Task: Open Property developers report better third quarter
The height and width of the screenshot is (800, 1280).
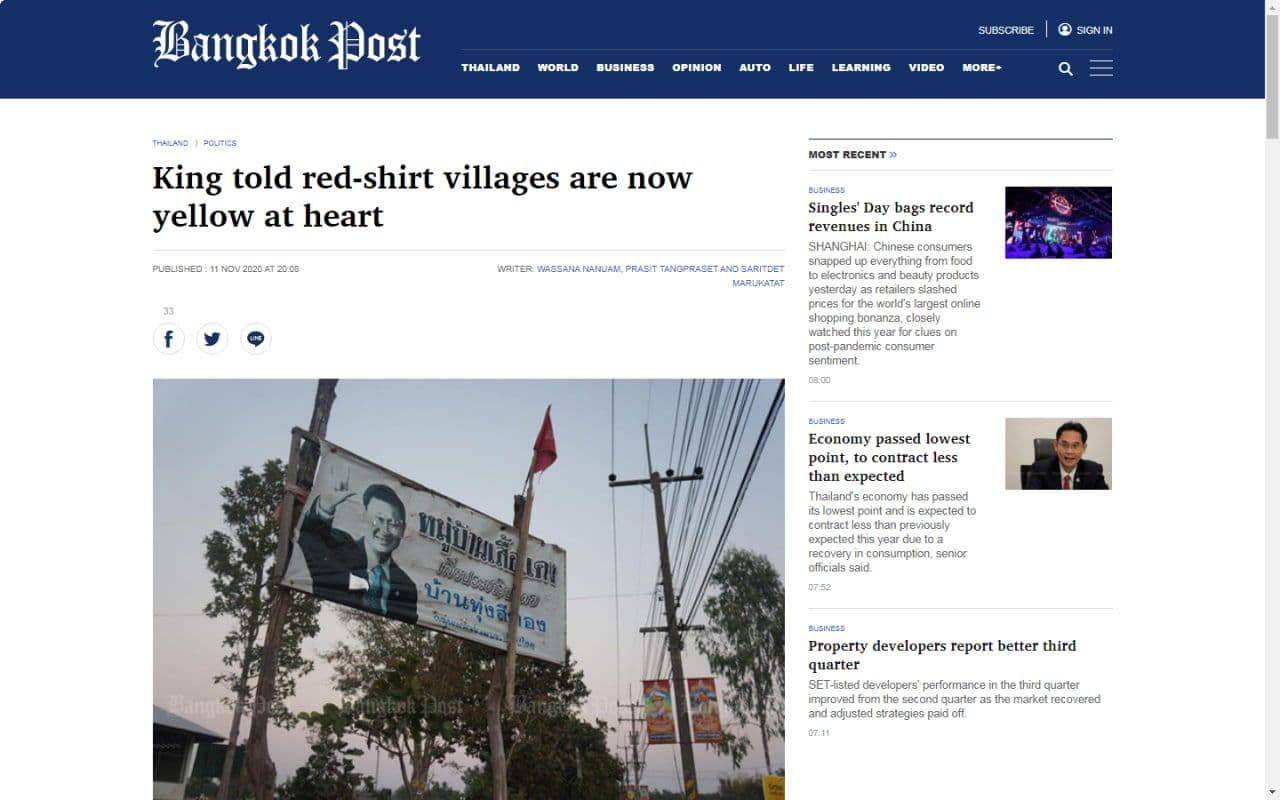Action: [x=942, y=655]
